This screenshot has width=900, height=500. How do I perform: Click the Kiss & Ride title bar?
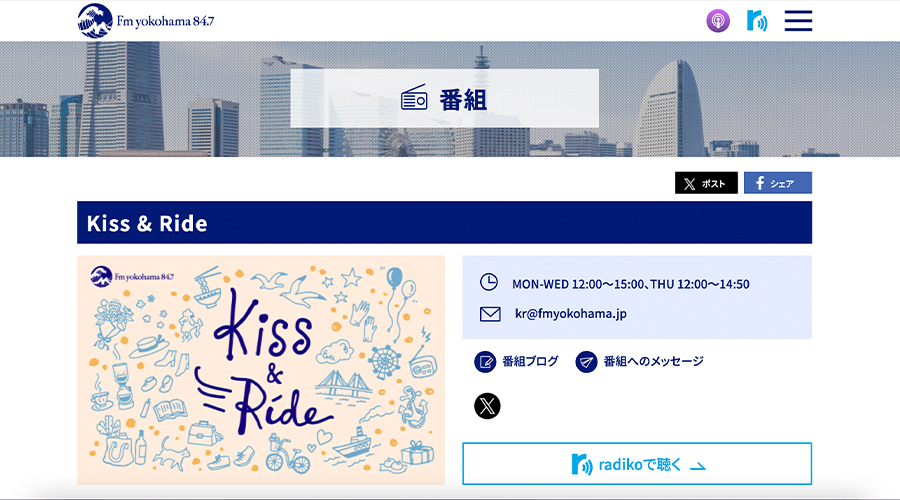click(444, 223)
